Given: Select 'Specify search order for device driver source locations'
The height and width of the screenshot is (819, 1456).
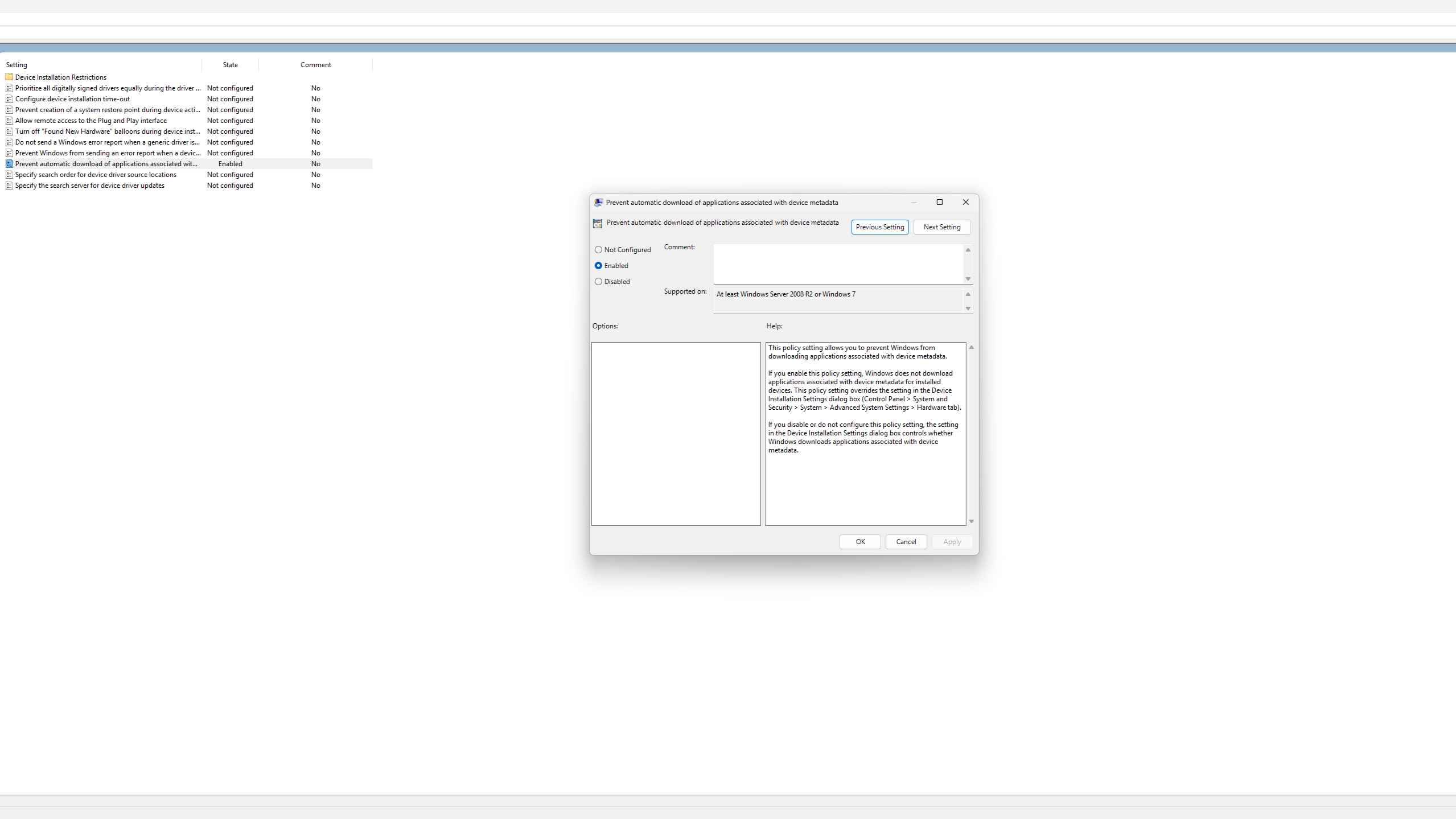Looking at the screenshot, I should coord(188,175).
